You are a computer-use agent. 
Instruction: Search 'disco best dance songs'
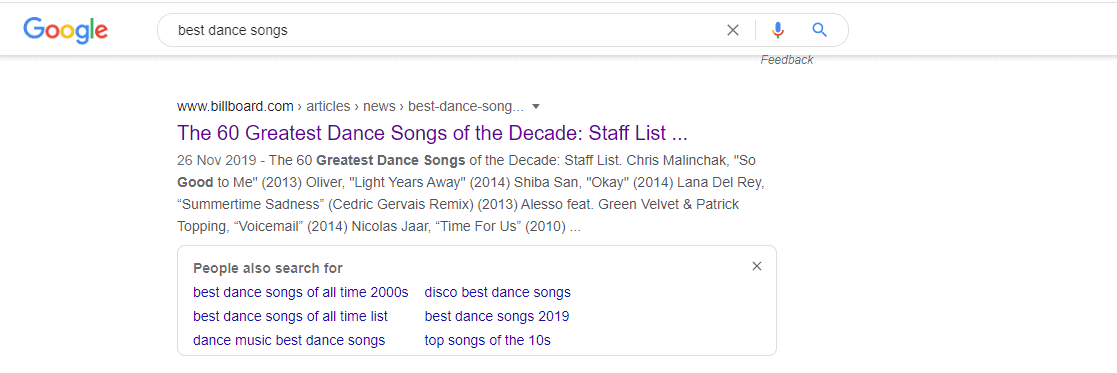[498, 292]
